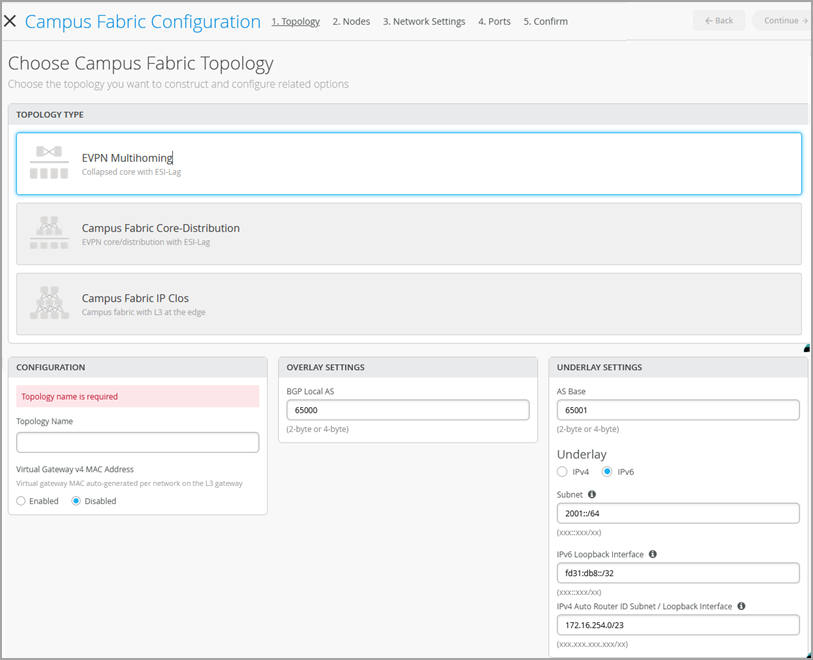Click the X close icon beside the title
Screen dimensions: 813x660
(11, 21)
